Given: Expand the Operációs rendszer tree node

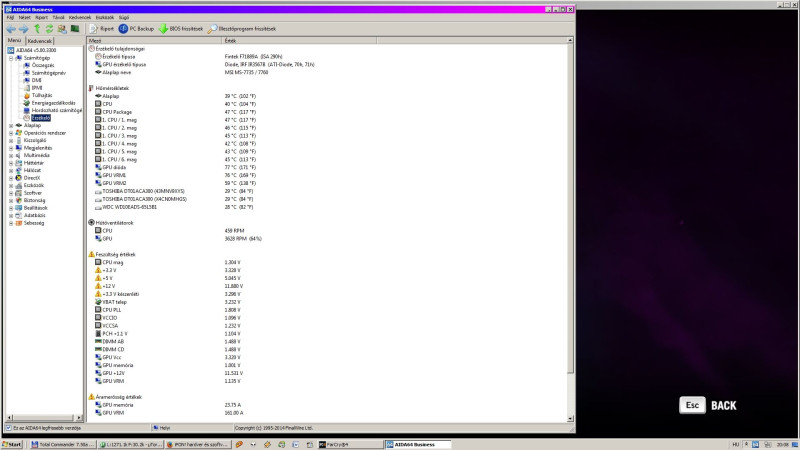Looking at the screenshot, I should 11,133.
